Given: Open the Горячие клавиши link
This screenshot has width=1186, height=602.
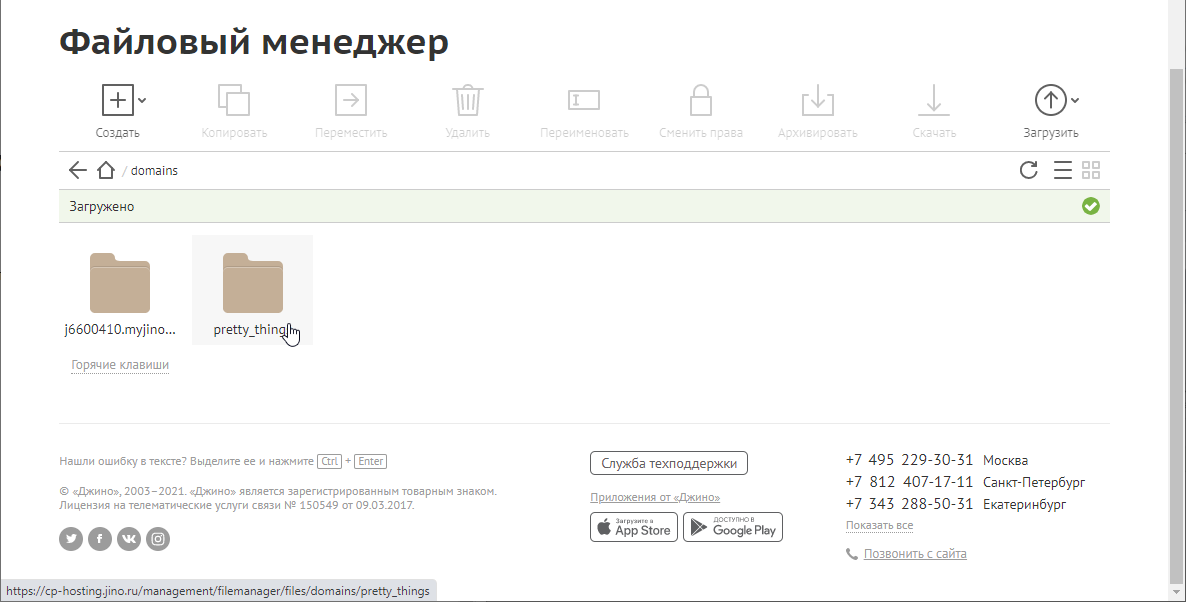Looking at the screenshot, I should [120, 365].
